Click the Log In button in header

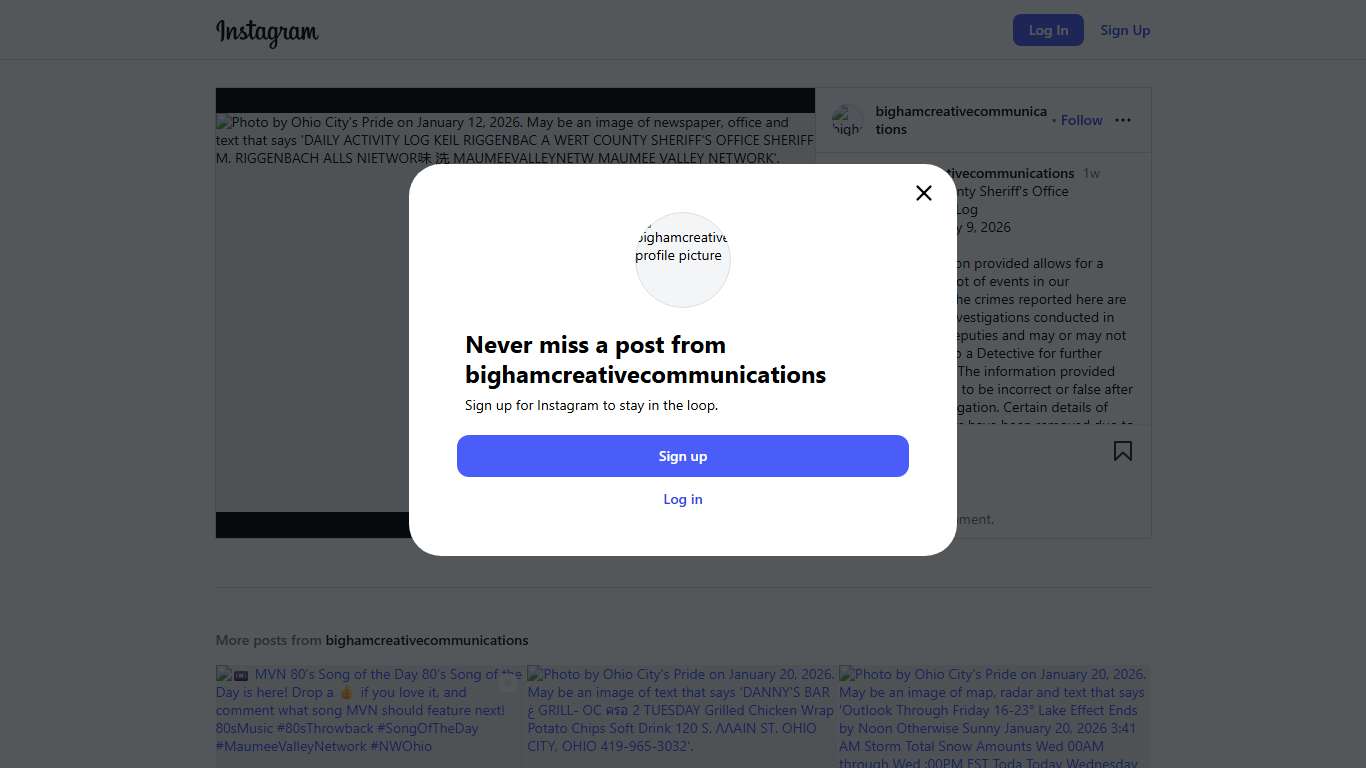point(1048,30)
